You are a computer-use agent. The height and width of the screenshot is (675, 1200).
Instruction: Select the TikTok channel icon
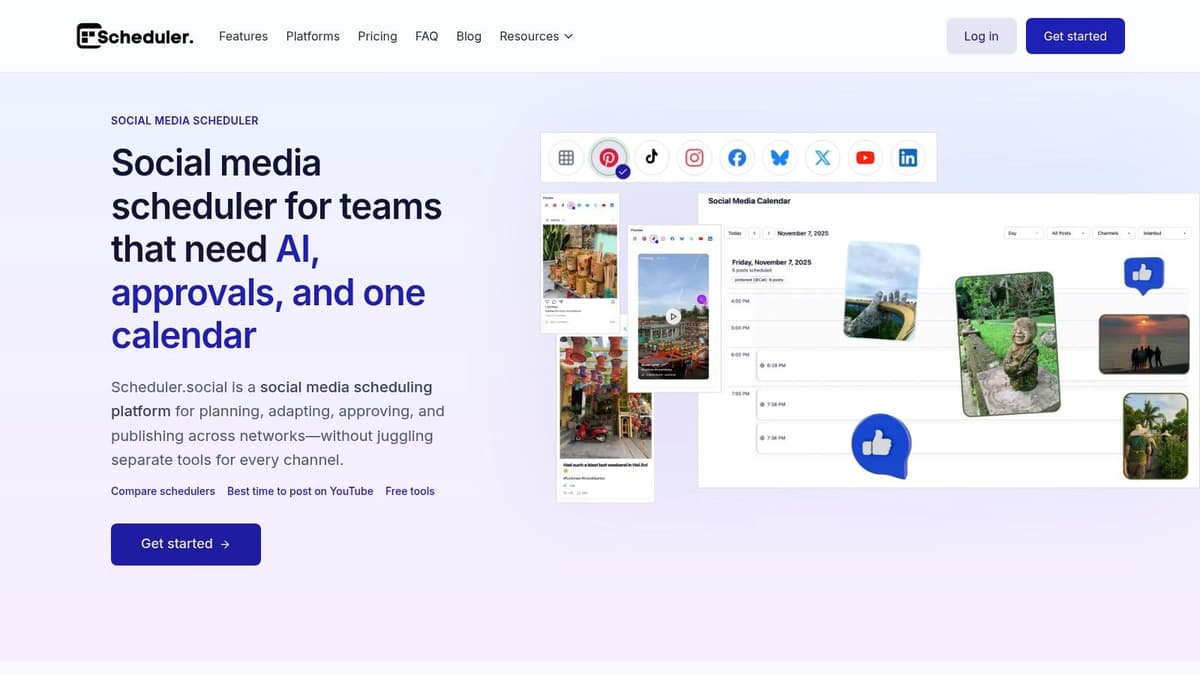click(652, 157)
